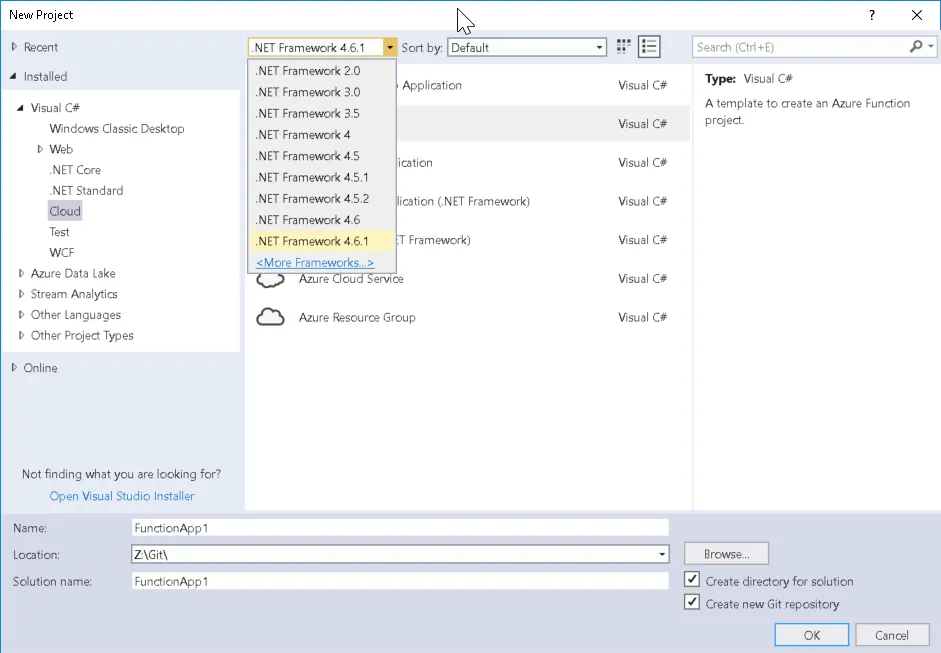The width and height of the screenshot is (941, 653).
Task: Open the Sort by Default dropdown
Action: (x=526, y=47)
